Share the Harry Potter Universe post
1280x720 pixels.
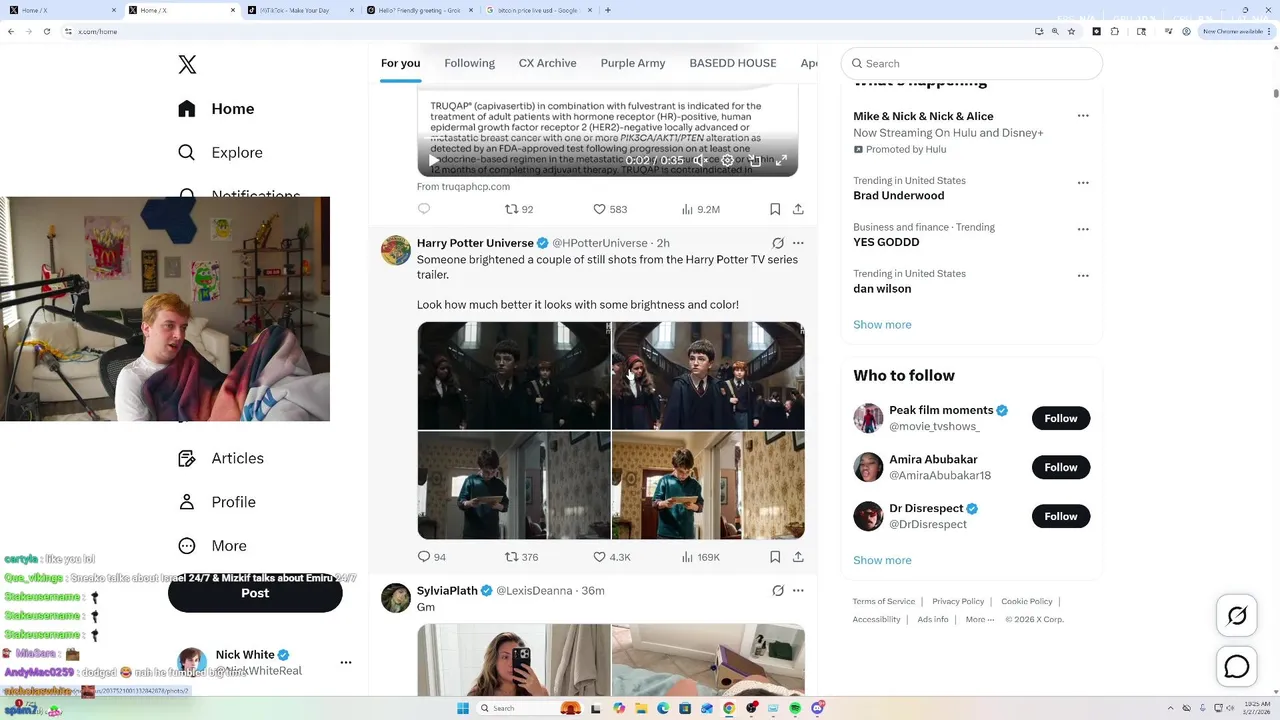(798, 557)
